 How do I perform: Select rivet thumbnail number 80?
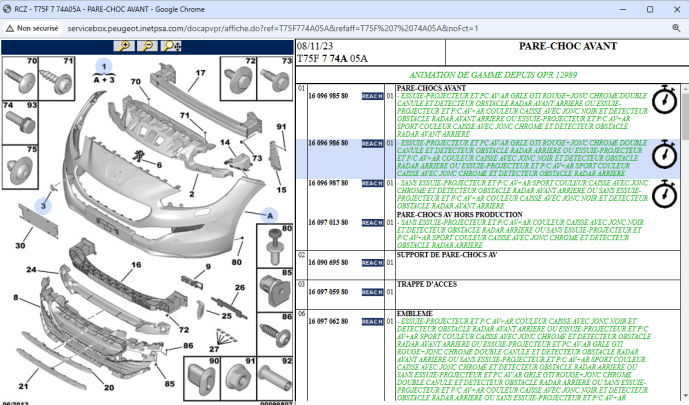tap(275, 246)
